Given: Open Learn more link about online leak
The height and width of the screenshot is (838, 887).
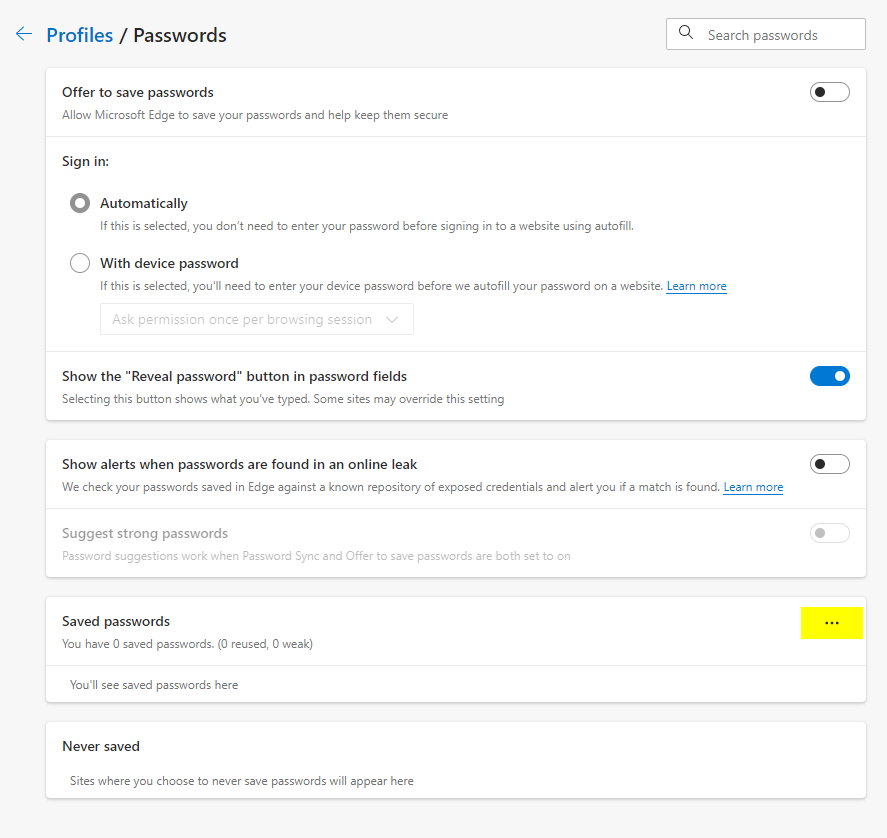Looking at the screenshot, I should [753, 487].
